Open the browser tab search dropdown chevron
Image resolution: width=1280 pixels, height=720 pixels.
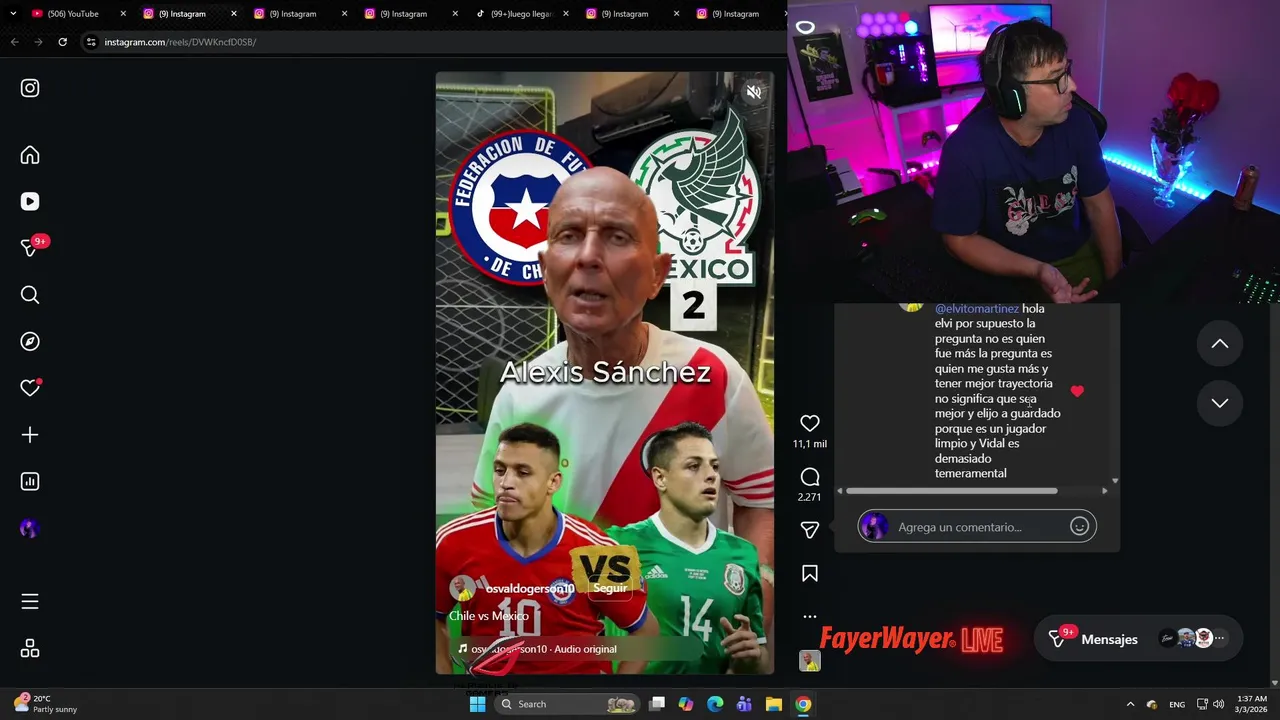pyautogui.click(x=13, y=14)
